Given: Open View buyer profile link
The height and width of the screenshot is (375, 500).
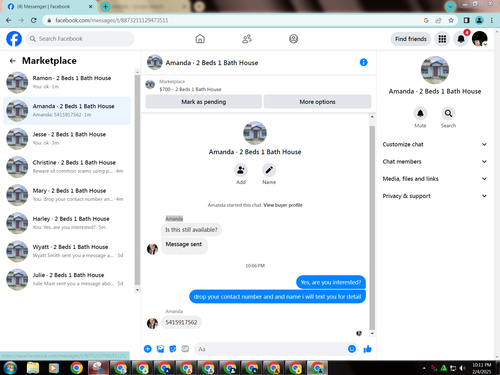Looking at the screenshot, I should (x=283, y=205).
